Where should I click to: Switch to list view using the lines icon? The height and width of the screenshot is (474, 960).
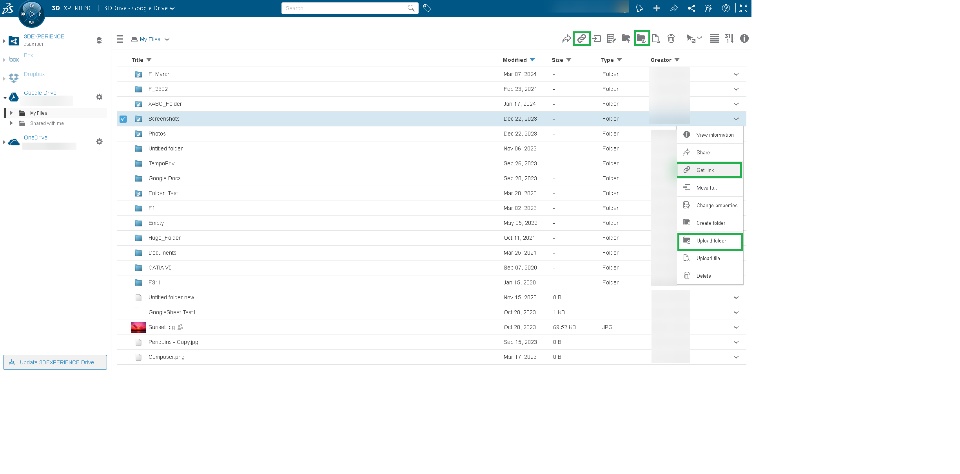(714, 39)
